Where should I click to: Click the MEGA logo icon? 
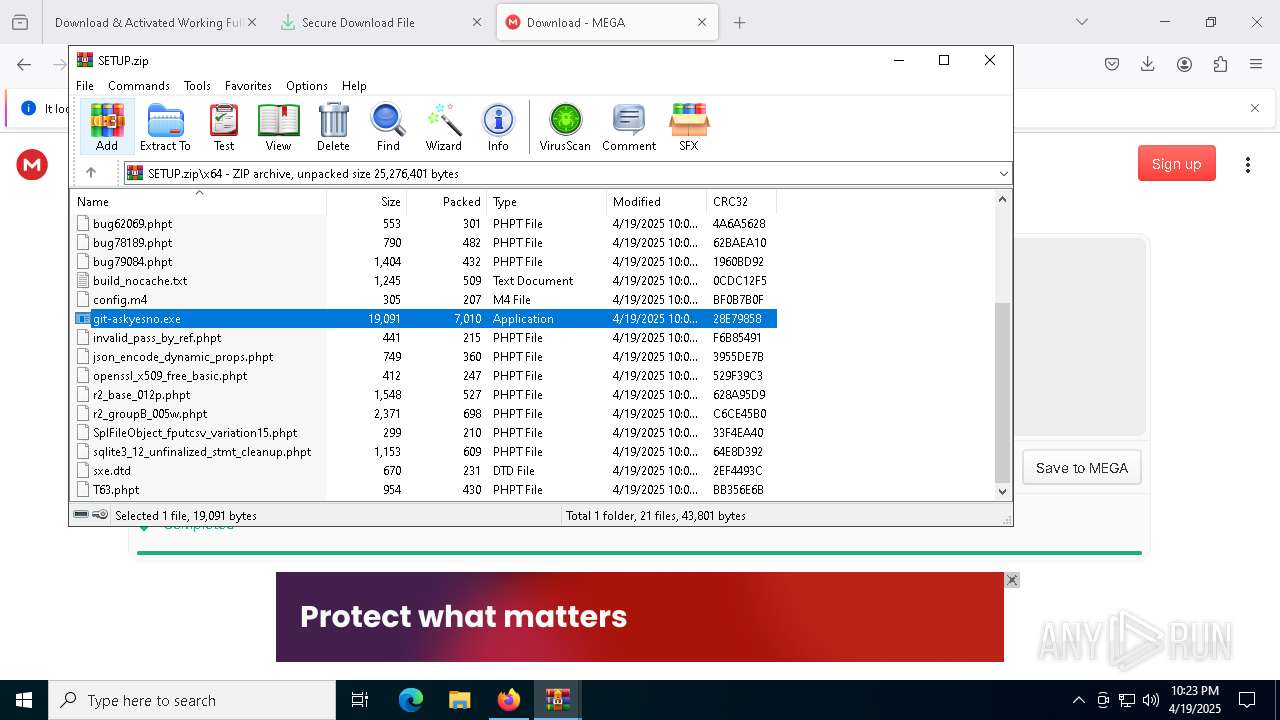click(x=32, y=165)
